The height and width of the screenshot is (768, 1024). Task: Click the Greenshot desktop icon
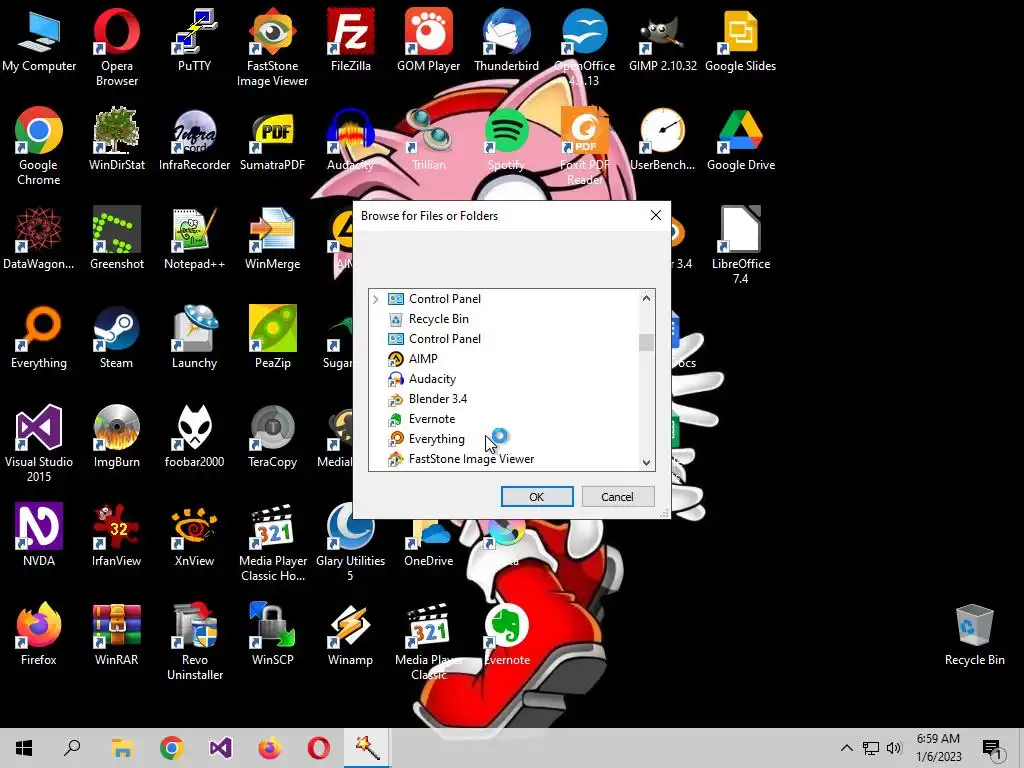tap(116, 238)
